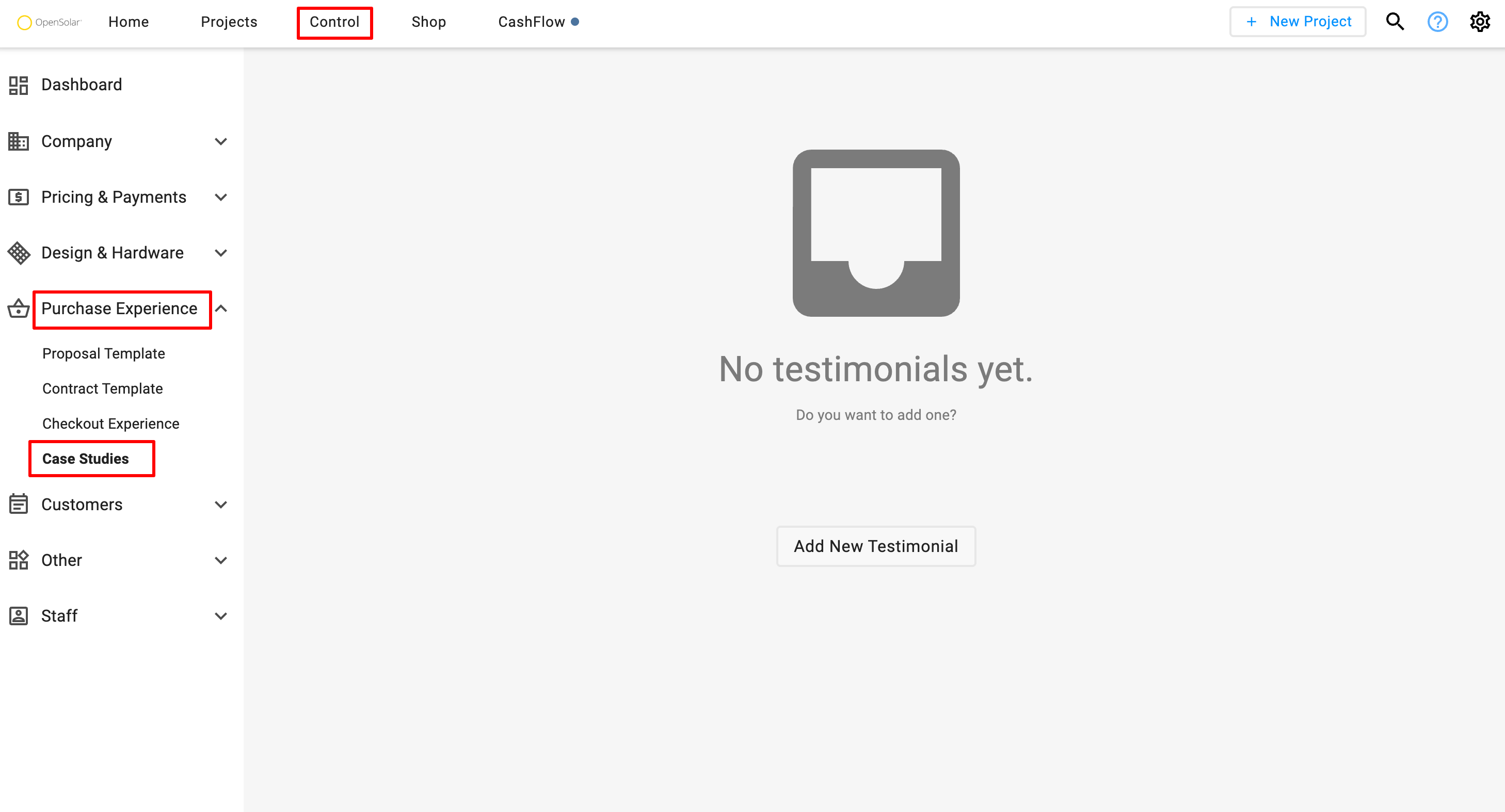The height and width of the screenshot is (812, 1505).
Task: Click the Dashboard grid icon
Action: [19, 85]
